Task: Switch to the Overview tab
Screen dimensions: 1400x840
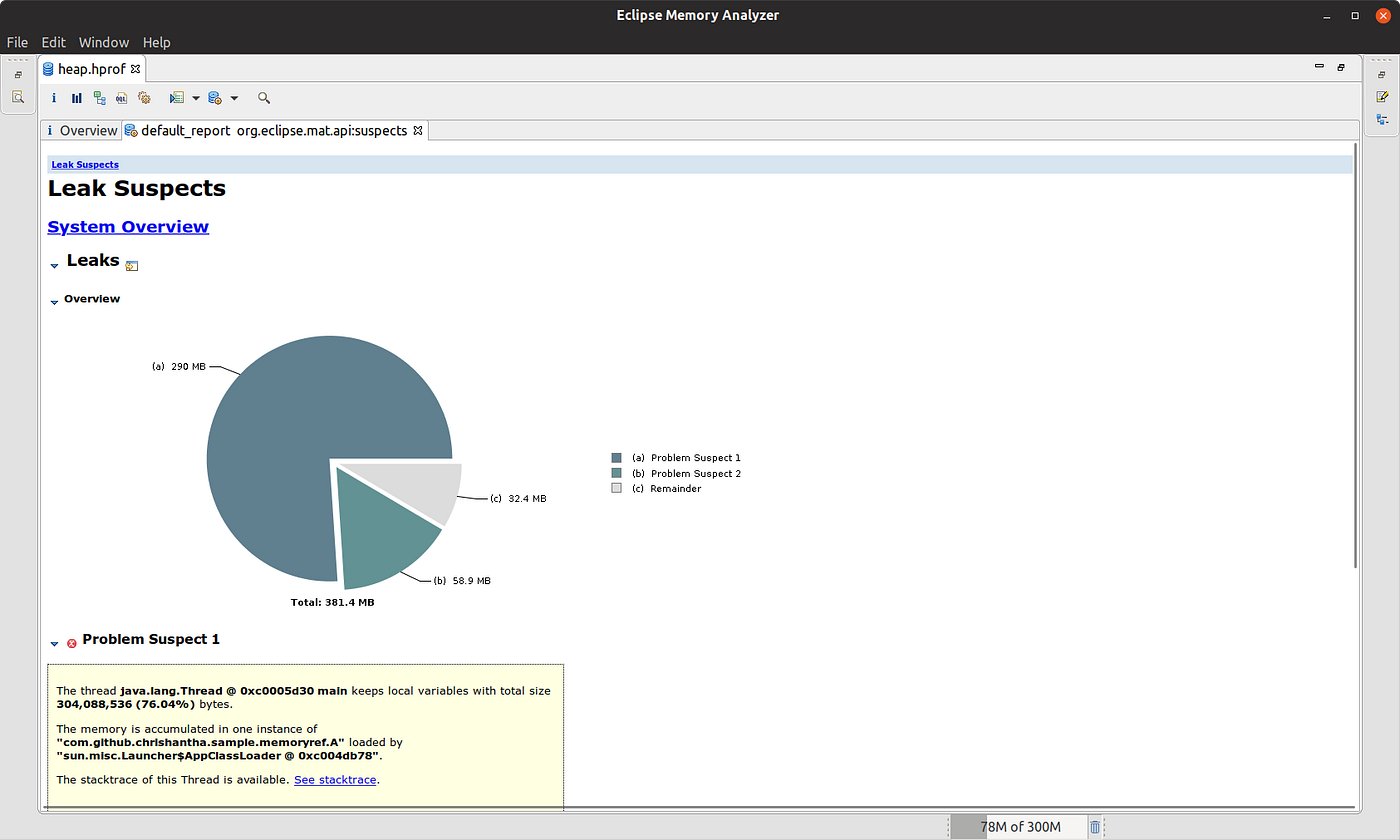Action: pos(88,130)
